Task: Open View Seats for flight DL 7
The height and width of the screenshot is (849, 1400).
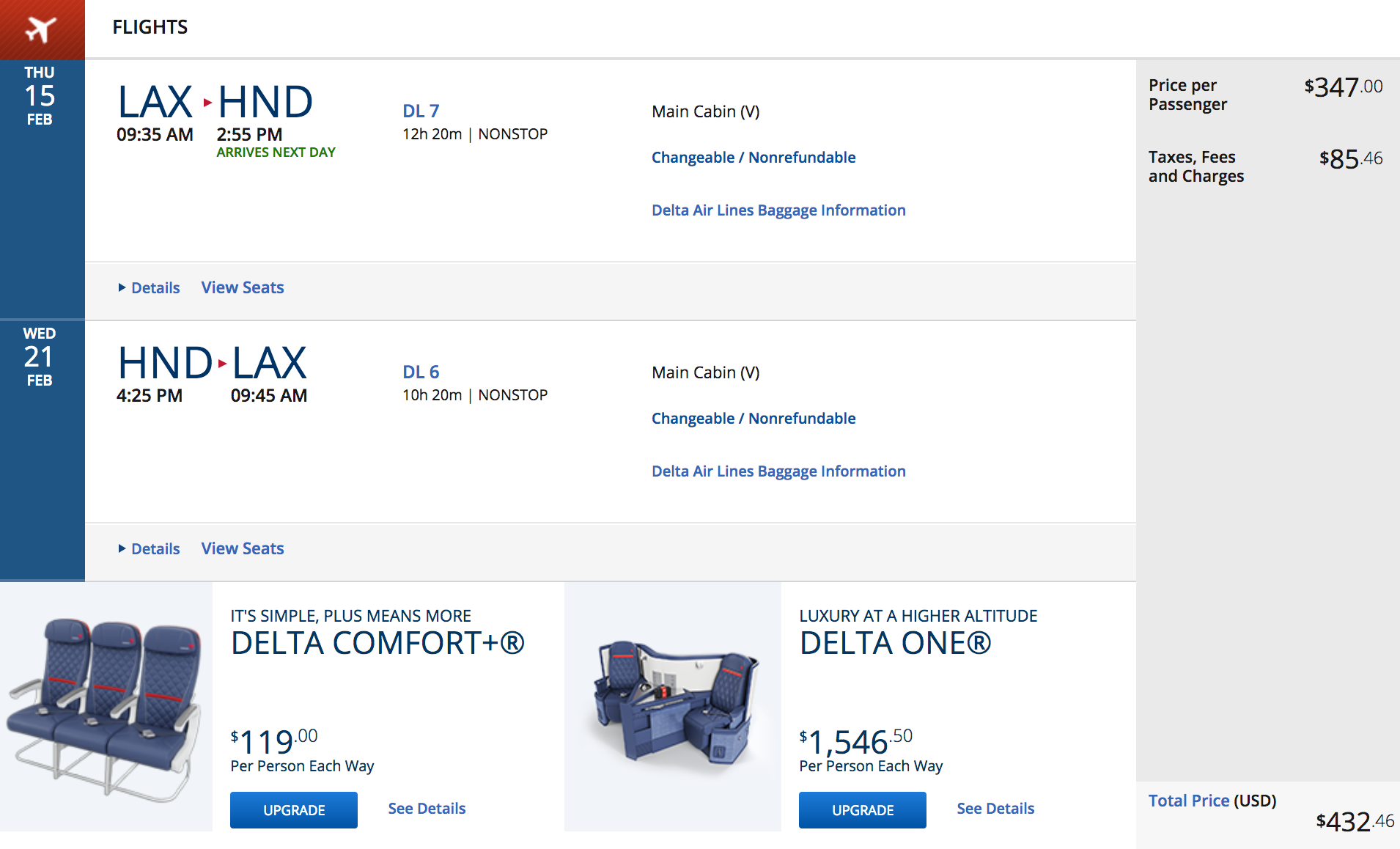Action: coord(243,287)
